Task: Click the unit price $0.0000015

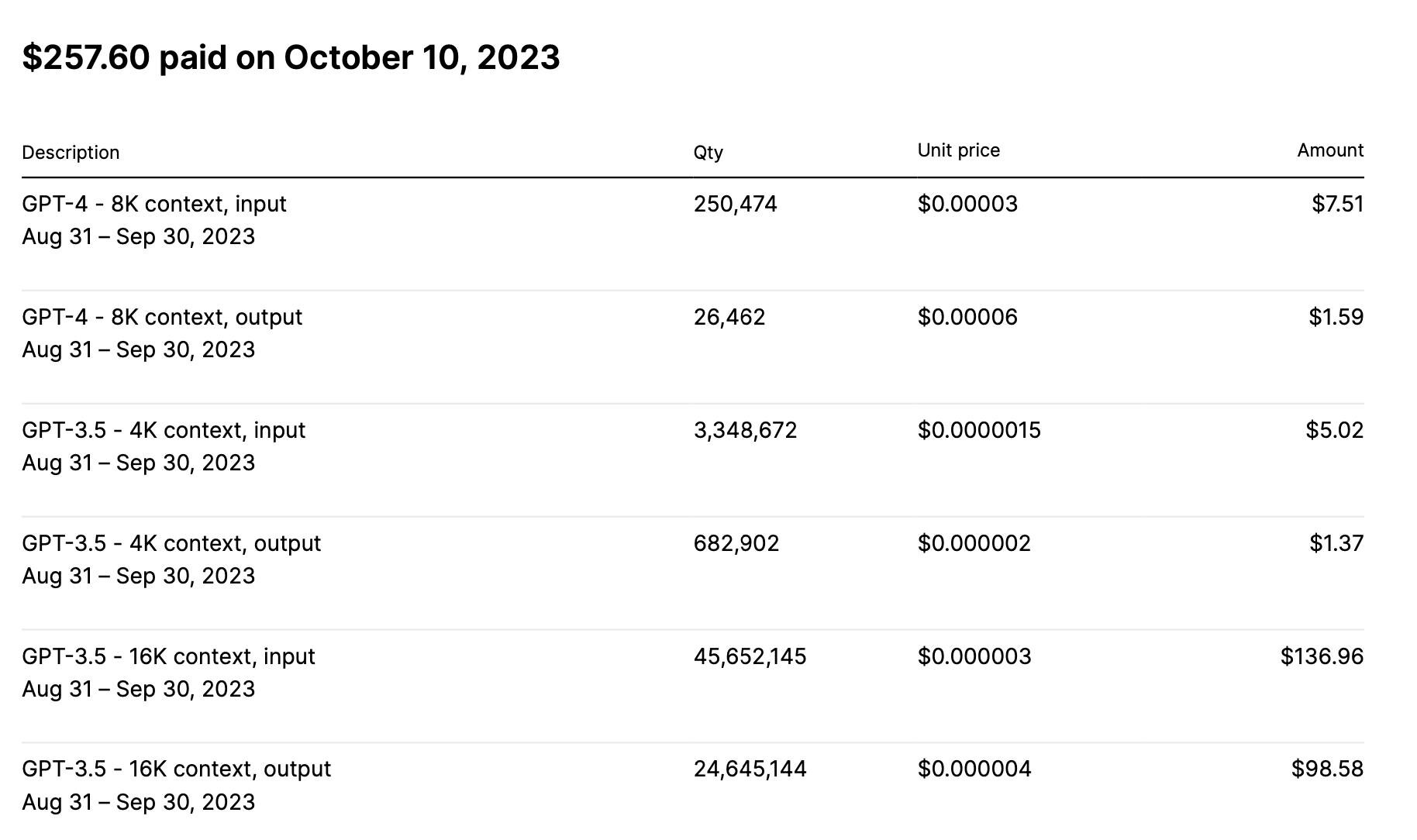Action: tap(979, 430)
